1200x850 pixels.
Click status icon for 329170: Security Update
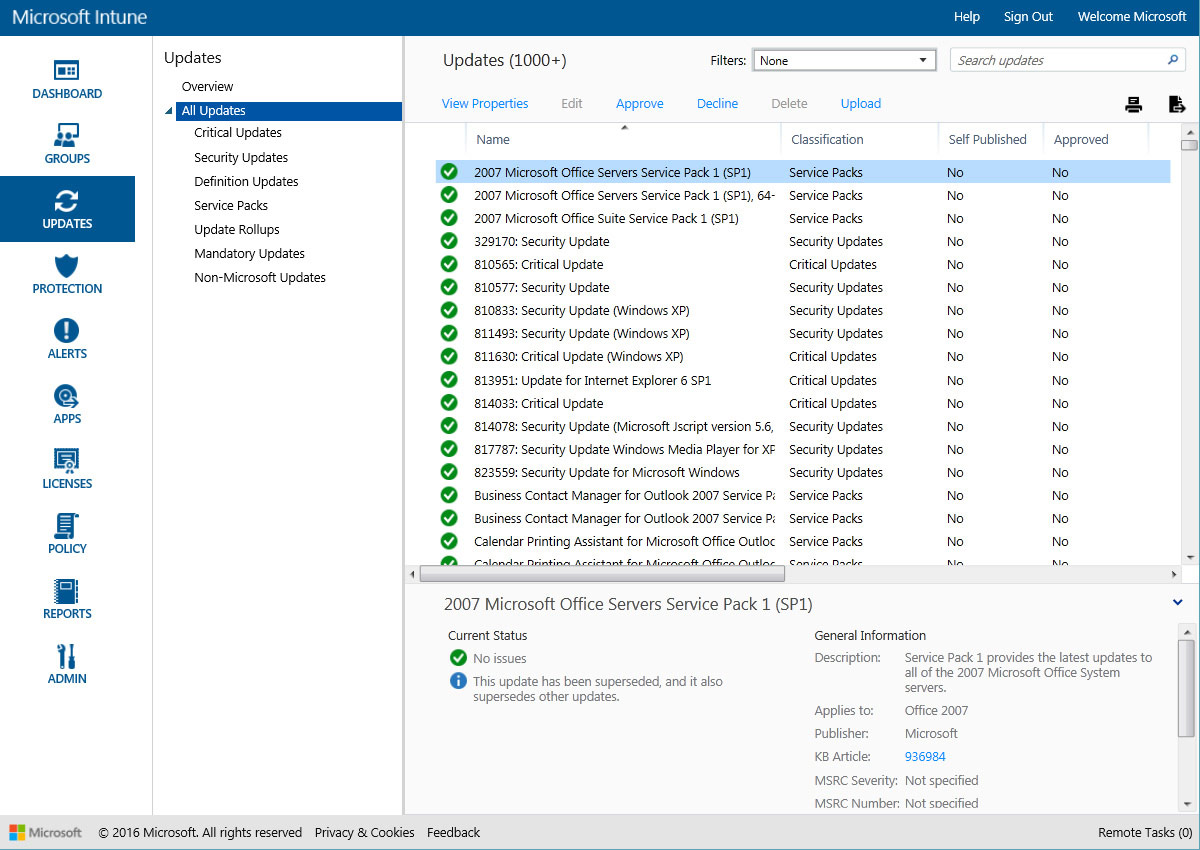click(449, 241)
